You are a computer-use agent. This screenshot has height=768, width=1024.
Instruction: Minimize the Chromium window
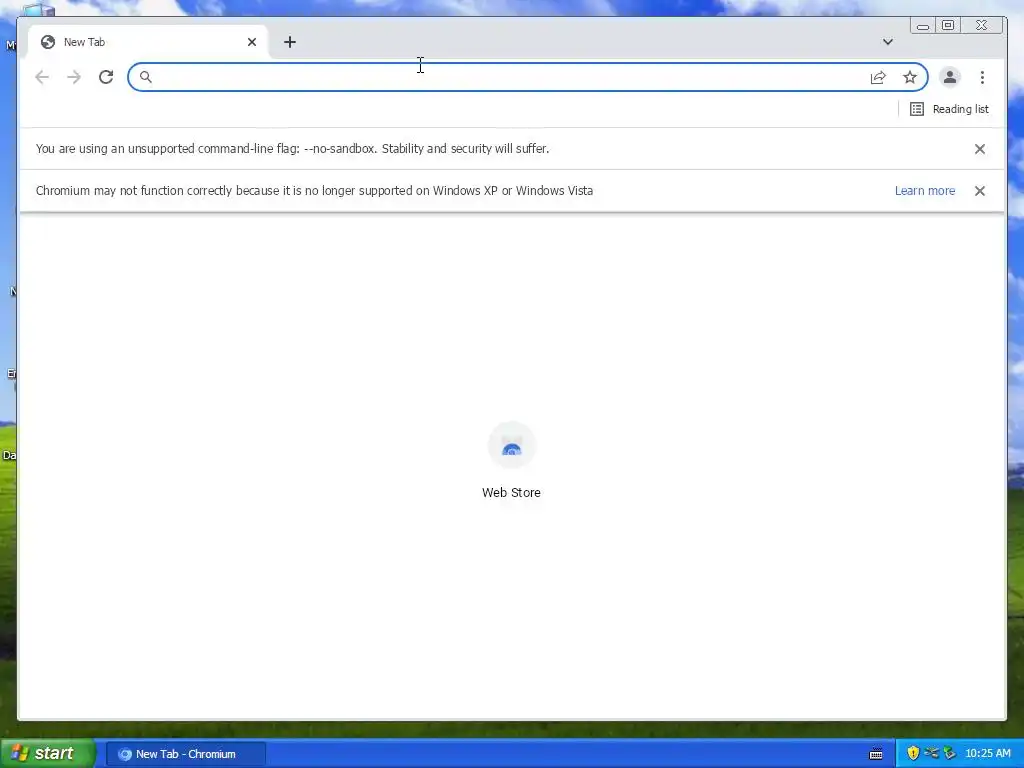[923, 25]
